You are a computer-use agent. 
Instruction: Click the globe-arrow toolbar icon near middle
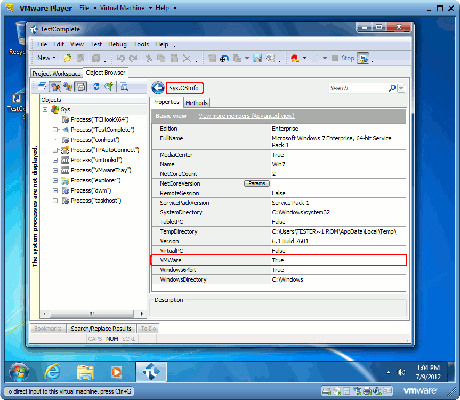pos(224,58)
